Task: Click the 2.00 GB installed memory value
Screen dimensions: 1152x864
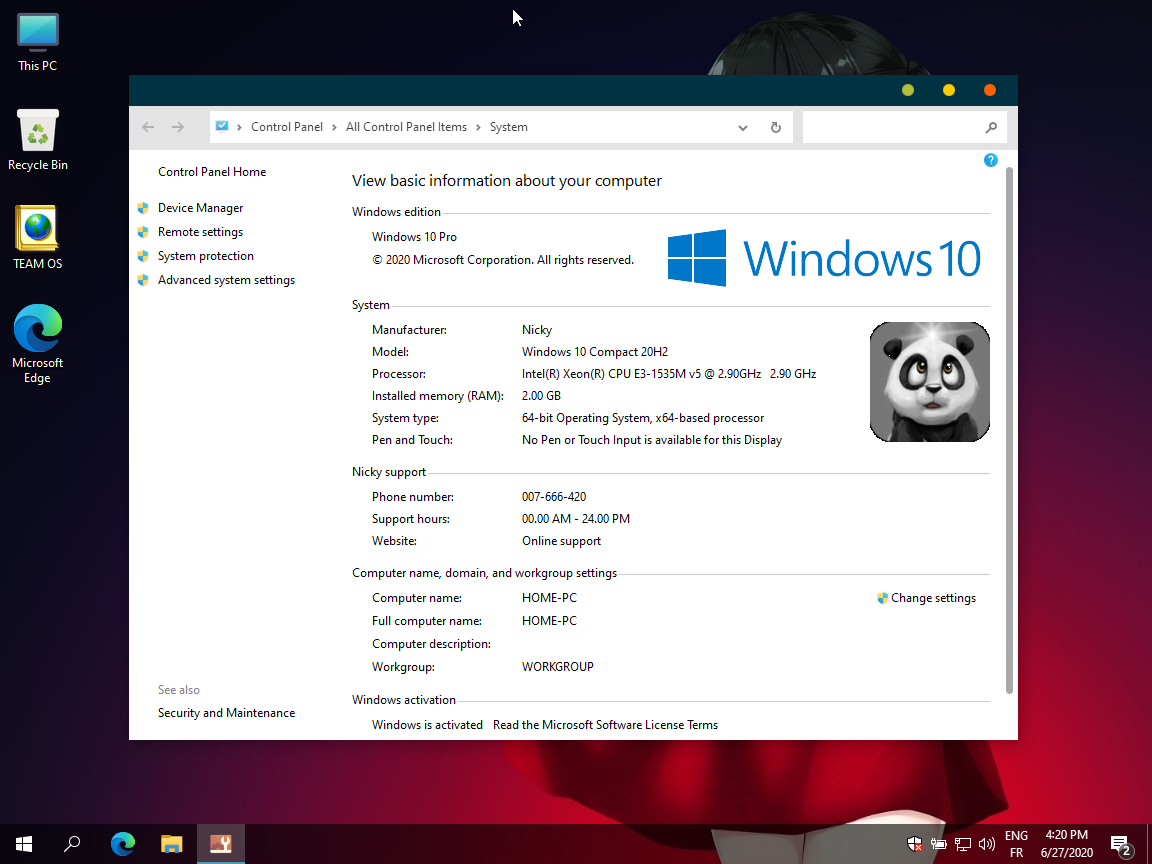Action: (541, 396)
